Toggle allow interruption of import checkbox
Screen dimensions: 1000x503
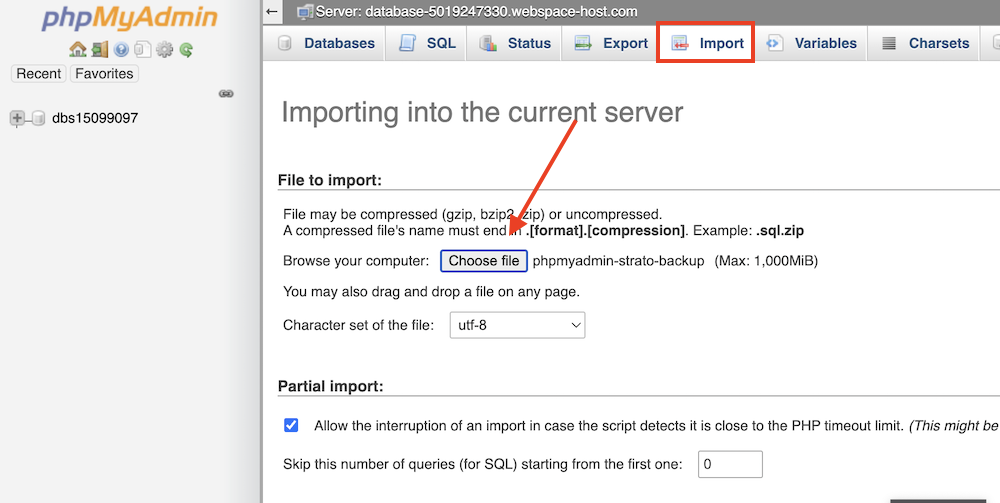pos(291,425)
